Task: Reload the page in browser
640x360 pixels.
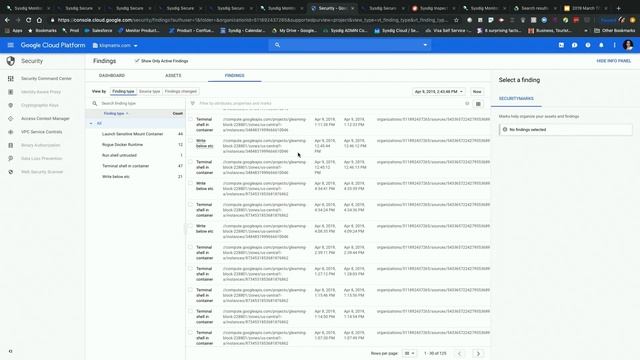Action: pos(29,20)
